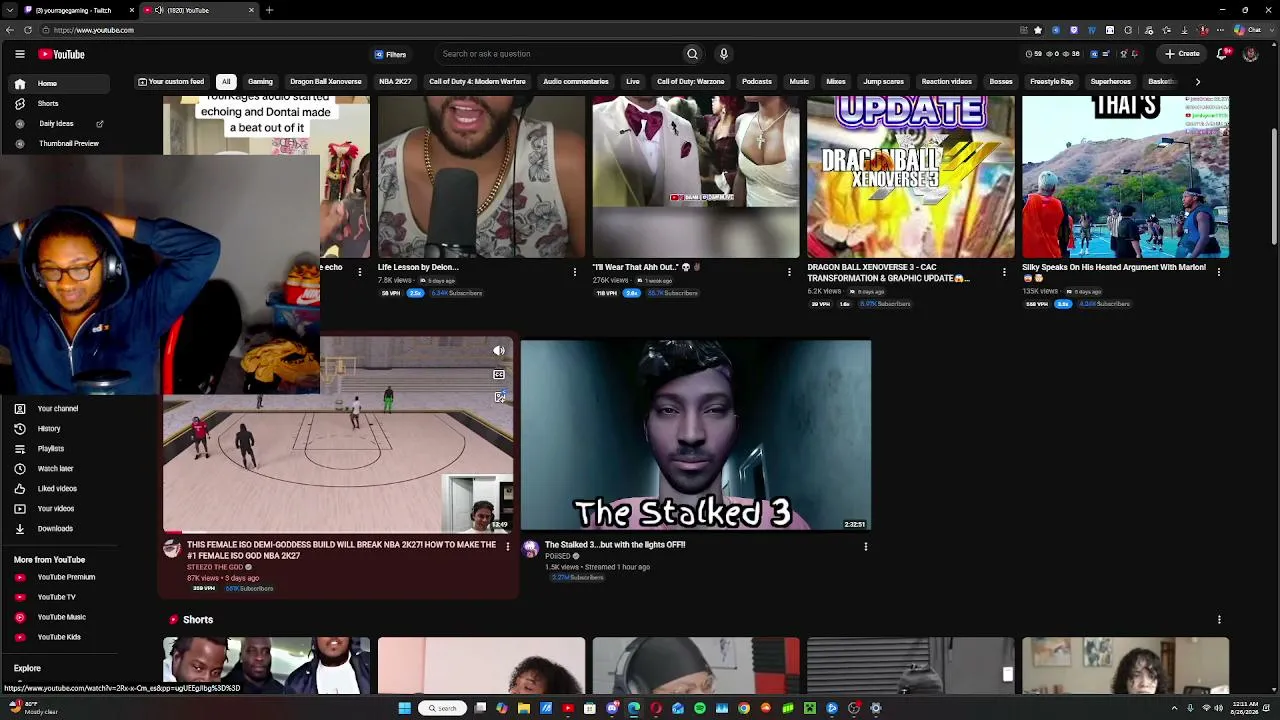
Task: Show more filter chips with the right arrow
Action: click(1197, 82)
